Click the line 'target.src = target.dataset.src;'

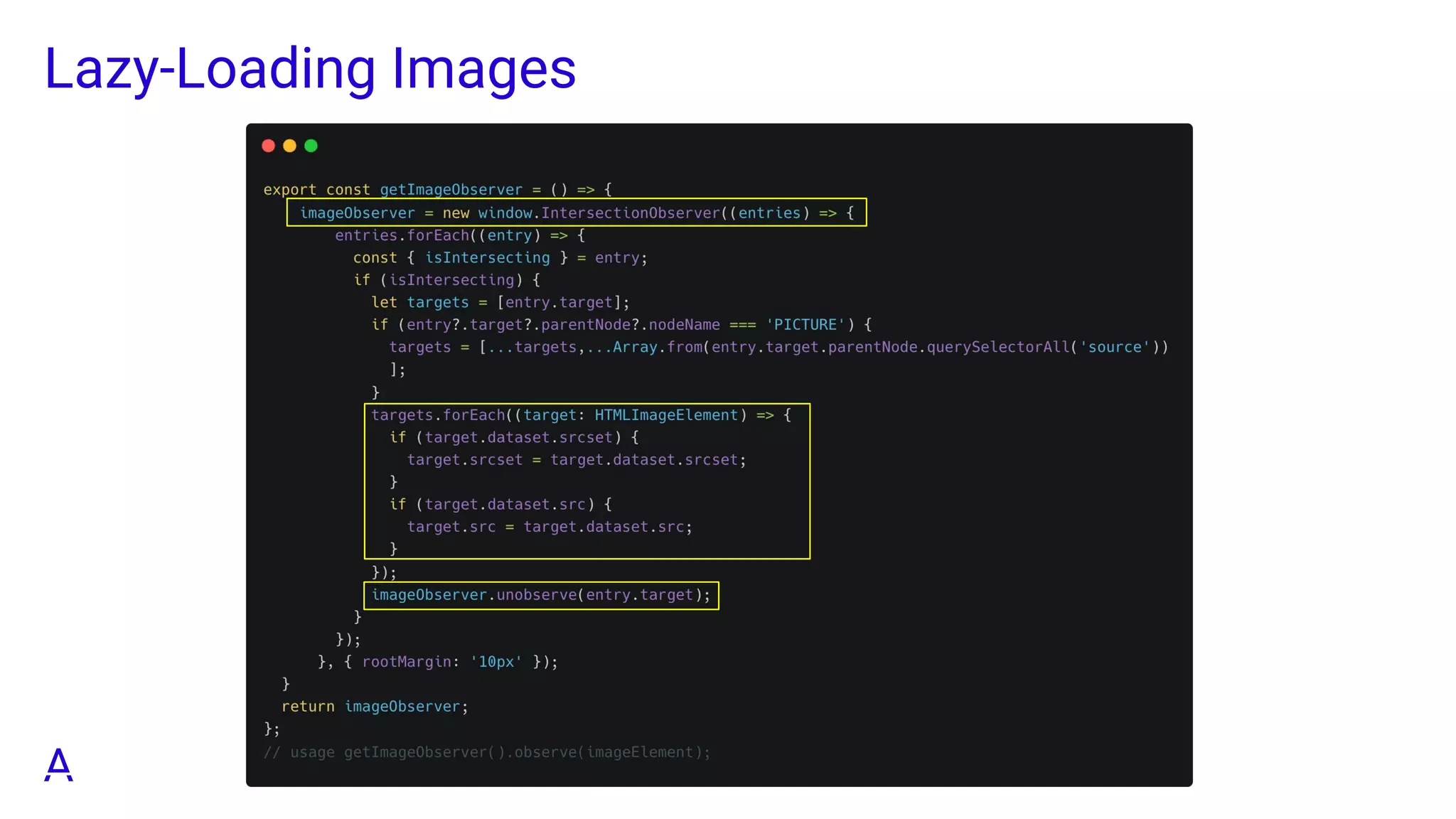[550, 527]
